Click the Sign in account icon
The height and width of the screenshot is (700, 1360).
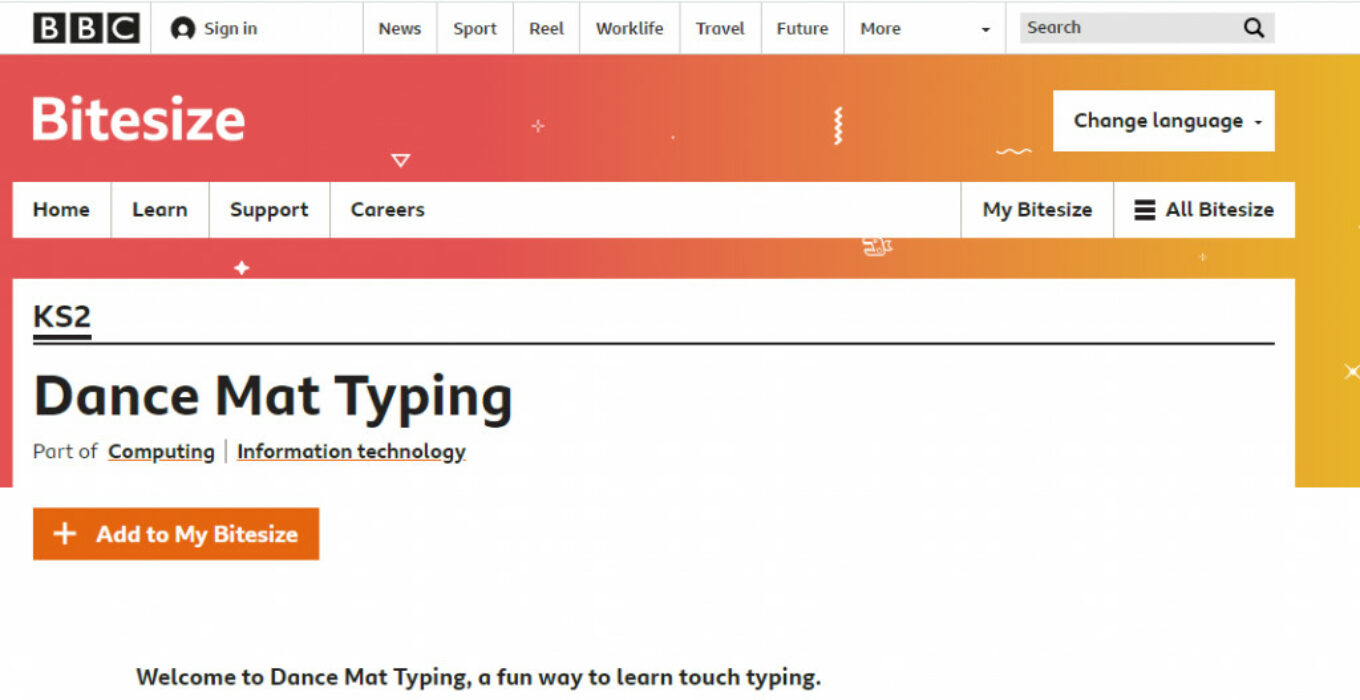click(x=183, y=29)
